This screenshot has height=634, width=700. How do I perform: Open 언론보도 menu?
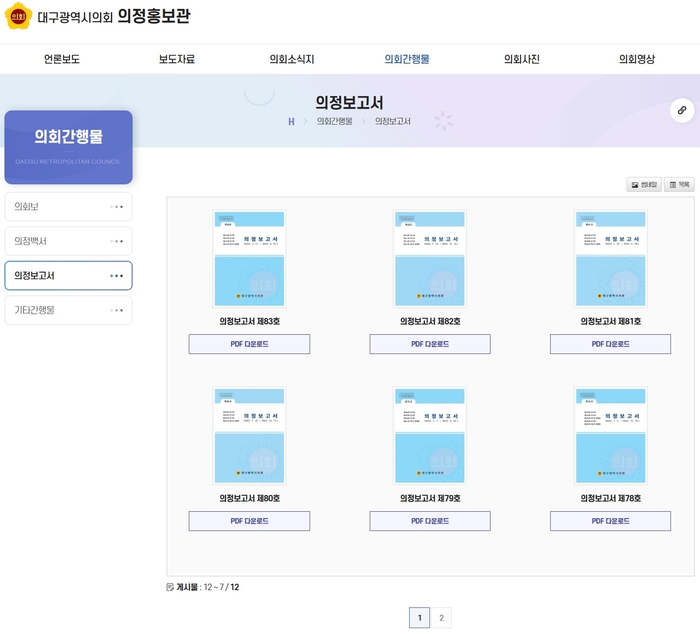tap(62, 59)
